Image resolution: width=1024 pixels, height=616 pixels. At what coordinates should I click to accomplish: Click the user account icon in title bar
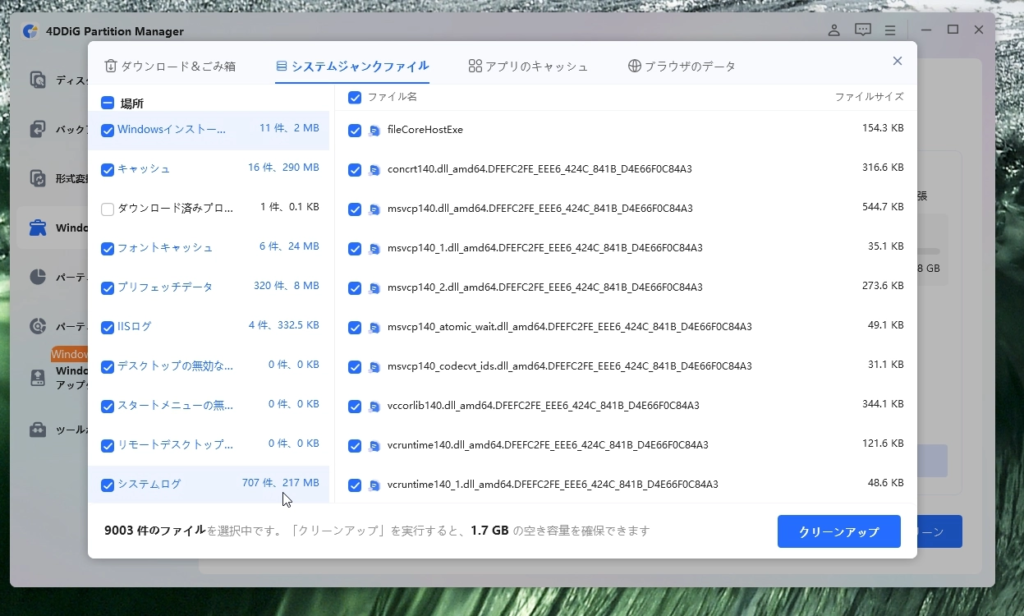coord(835,30)
